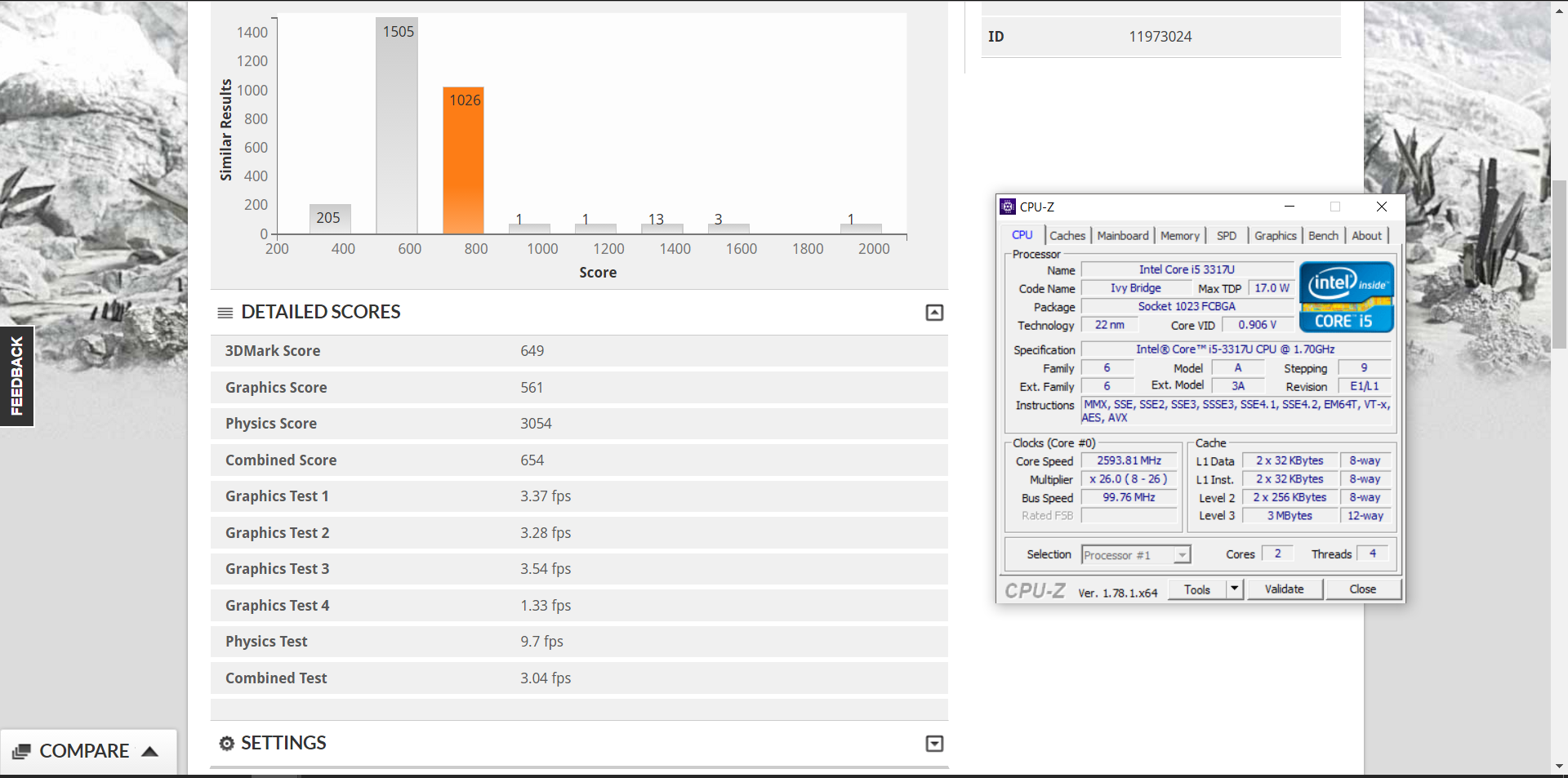Click the Multiplier value field
Image resolution: width=1568 pixels, height=778 pixels.
click(x=1129, y=479)
